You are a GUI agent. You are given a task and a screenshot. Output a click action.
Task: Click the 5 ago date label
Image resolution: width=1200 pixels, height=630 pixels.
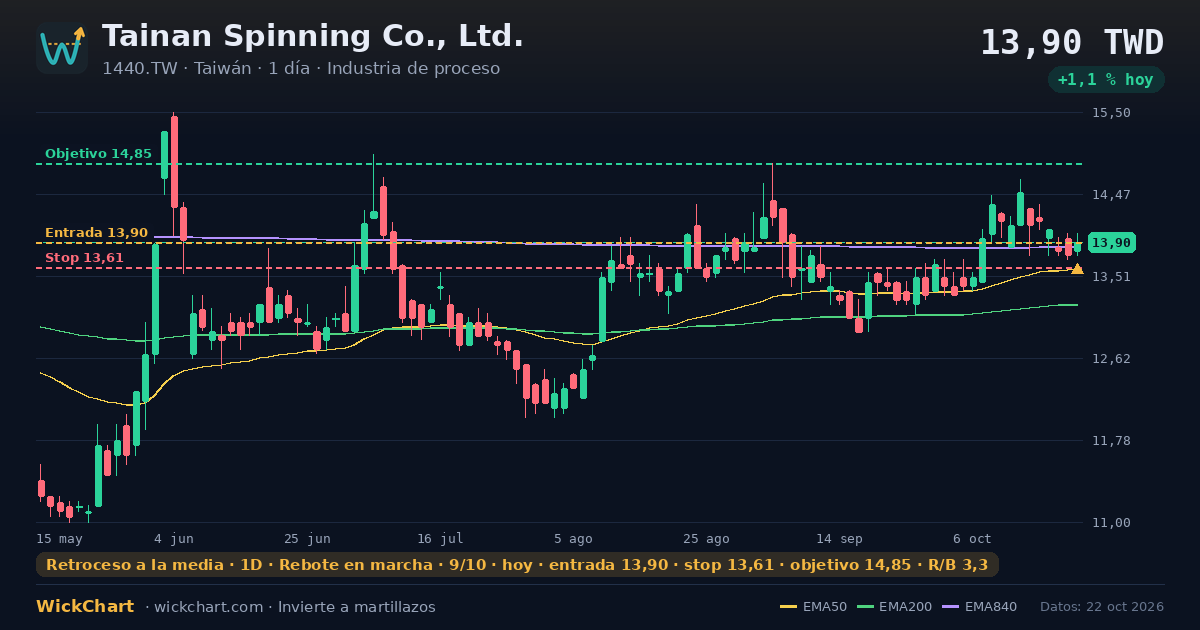tap(573, 538)
